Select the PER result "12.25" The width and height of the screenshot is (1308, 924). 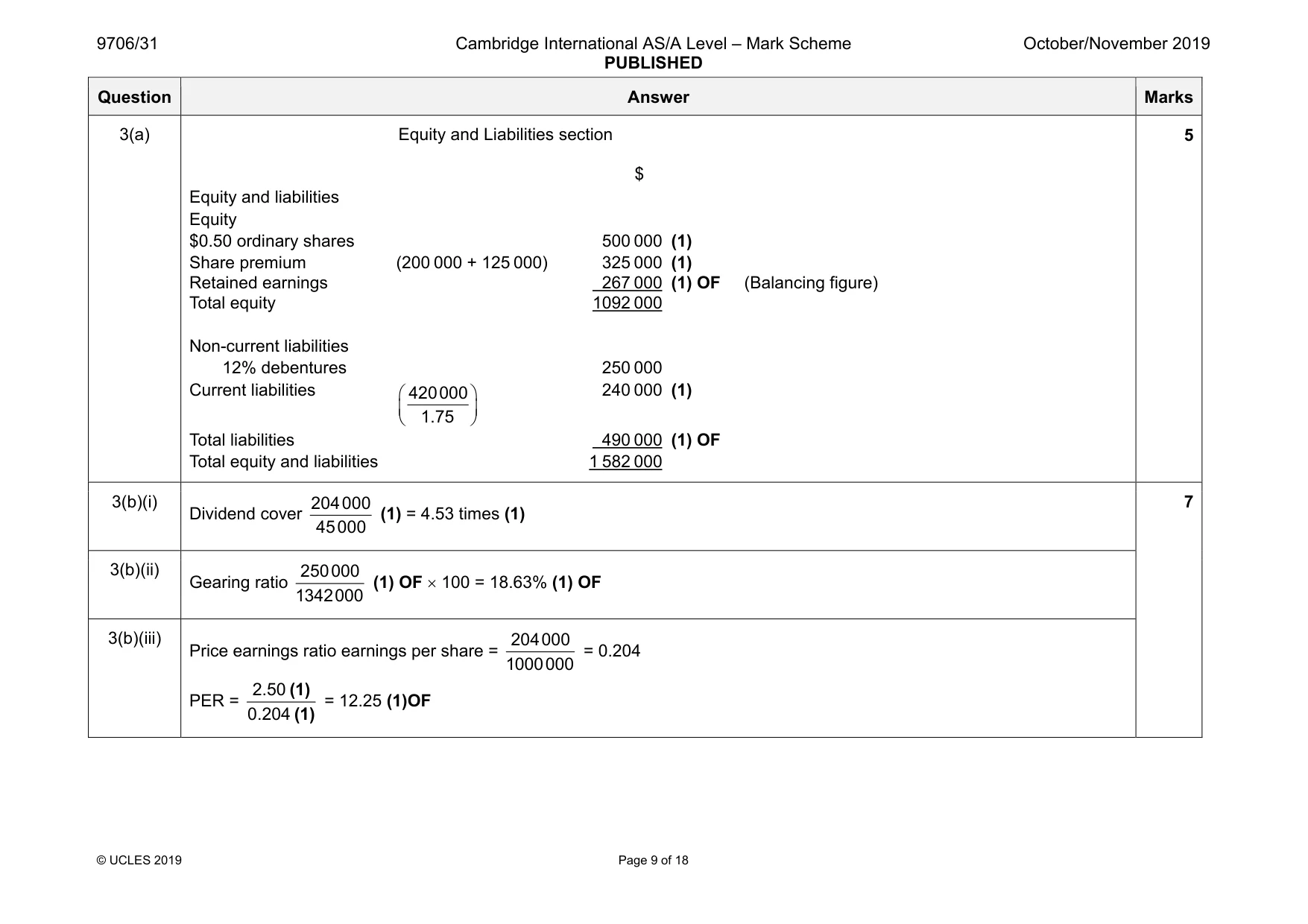click(x=361, y=701)
